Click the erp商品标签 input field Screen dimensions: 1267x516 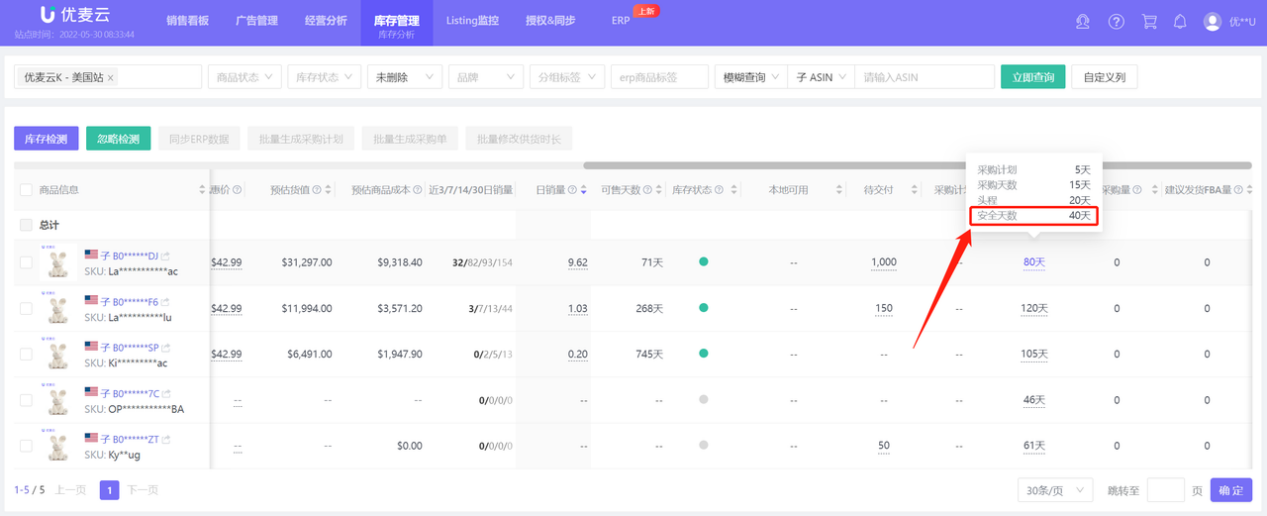tap(659, 77)
